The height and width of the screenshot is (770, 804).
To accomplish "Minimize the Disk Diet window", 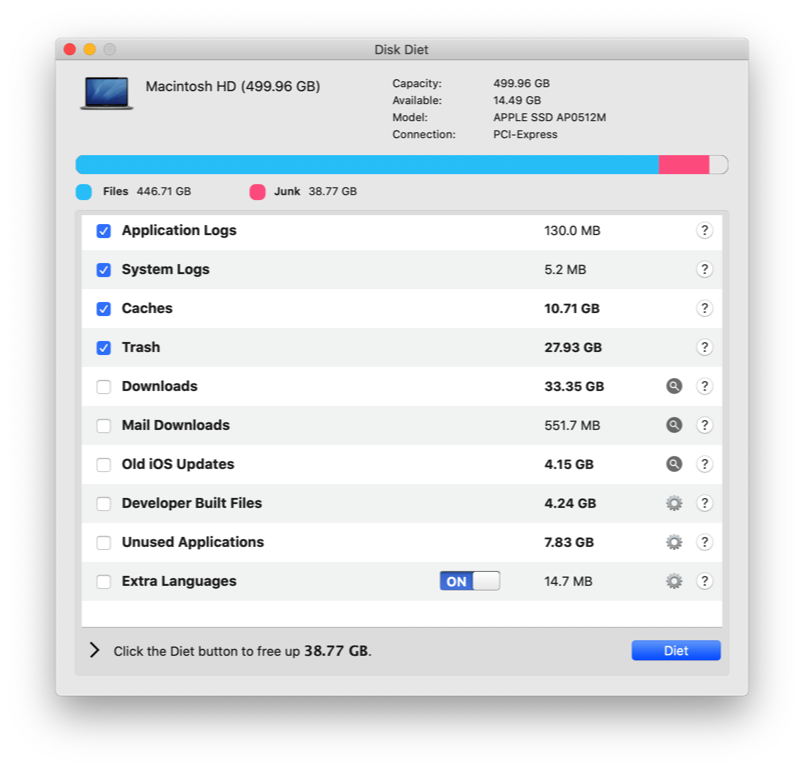I will coord(90,49).
